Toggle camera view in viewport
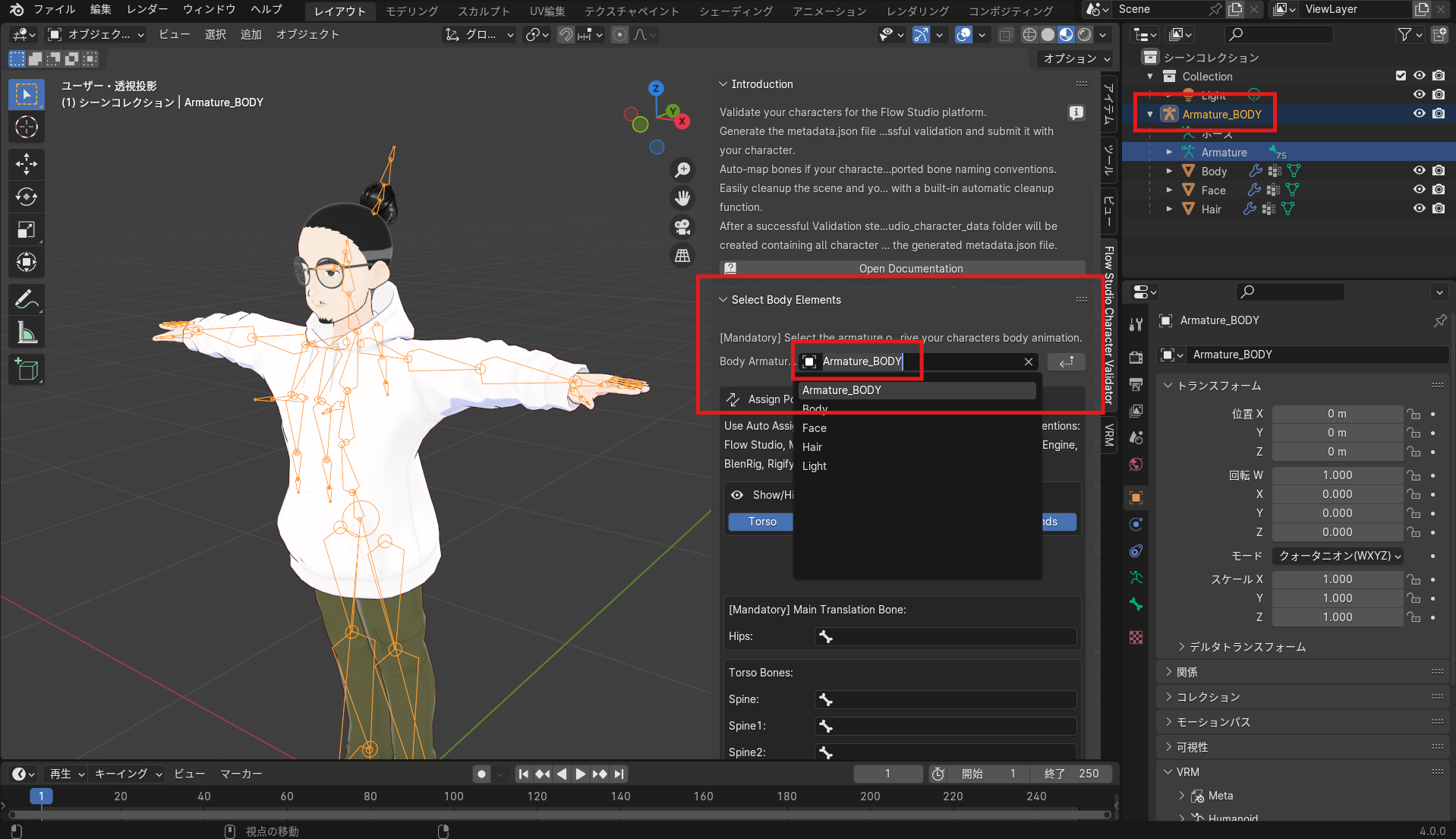This screenshot has width=1456, height=839. click(682, 227)
